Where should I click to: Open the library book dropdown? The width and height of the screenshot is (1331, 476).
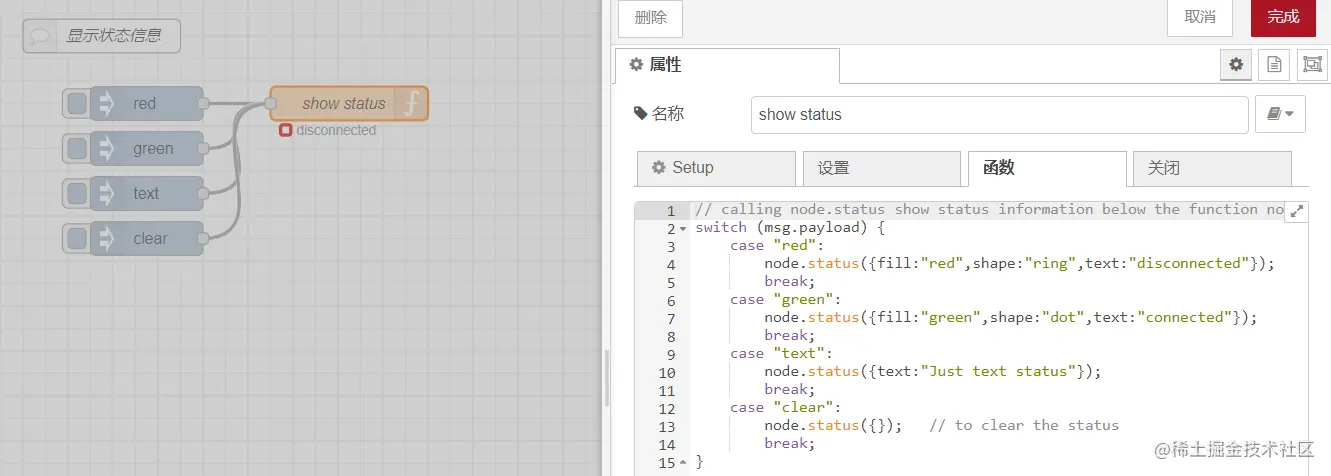[1280, 114]
